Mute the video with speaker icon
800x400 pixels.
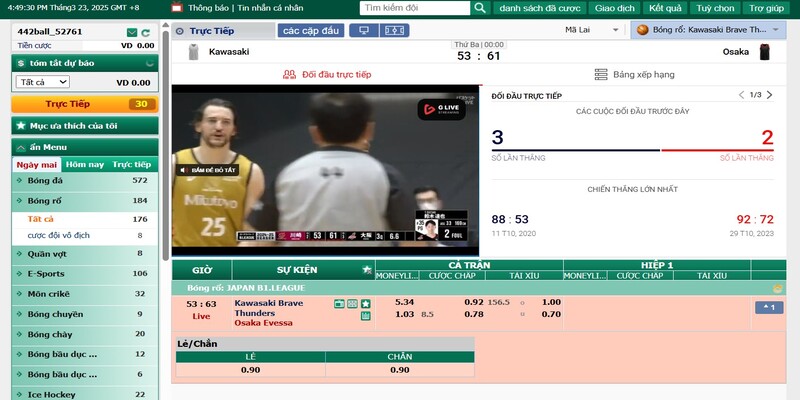(184, 170)
